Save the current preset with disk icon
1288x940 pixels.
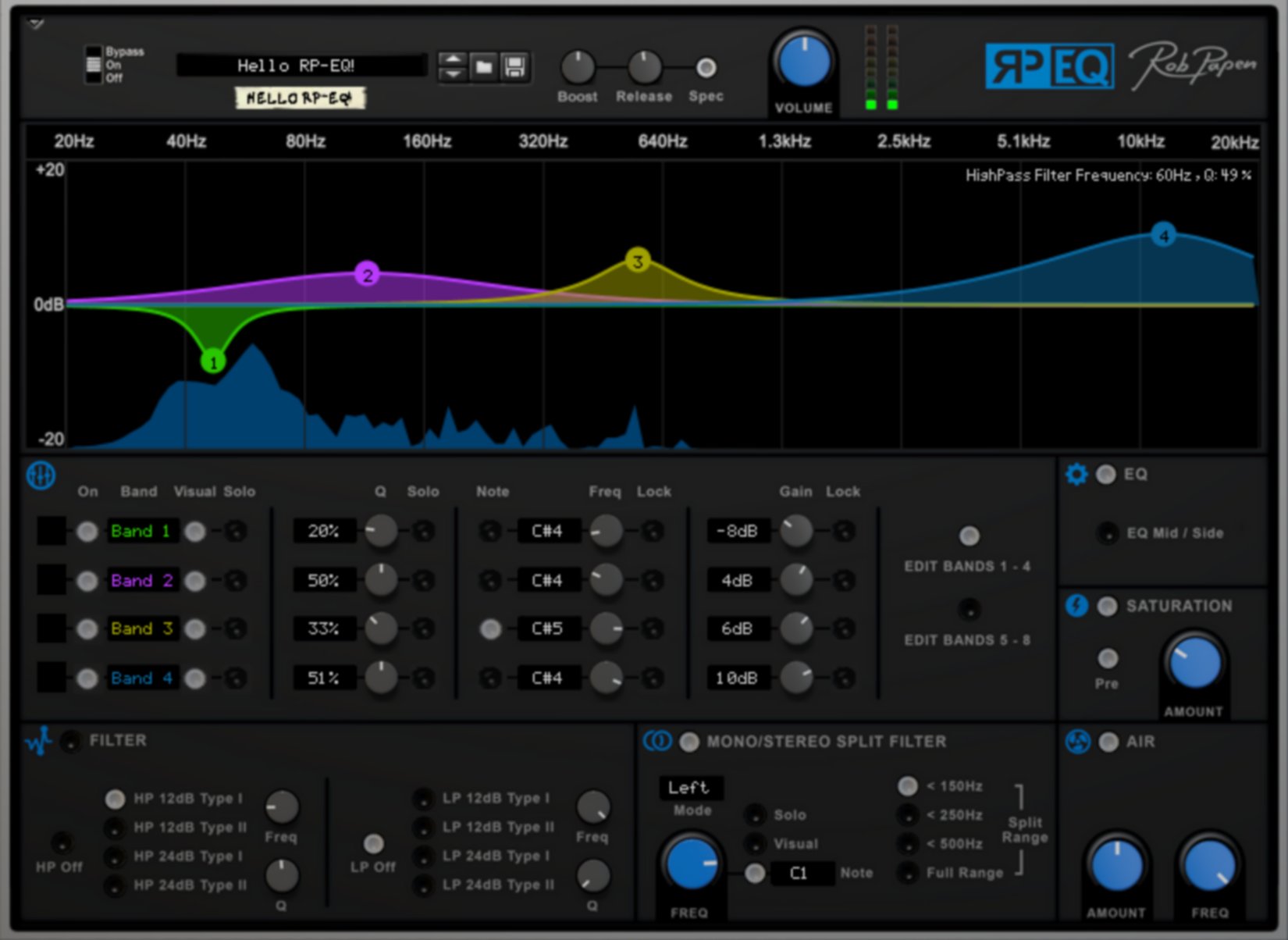(x=515, y=67)
